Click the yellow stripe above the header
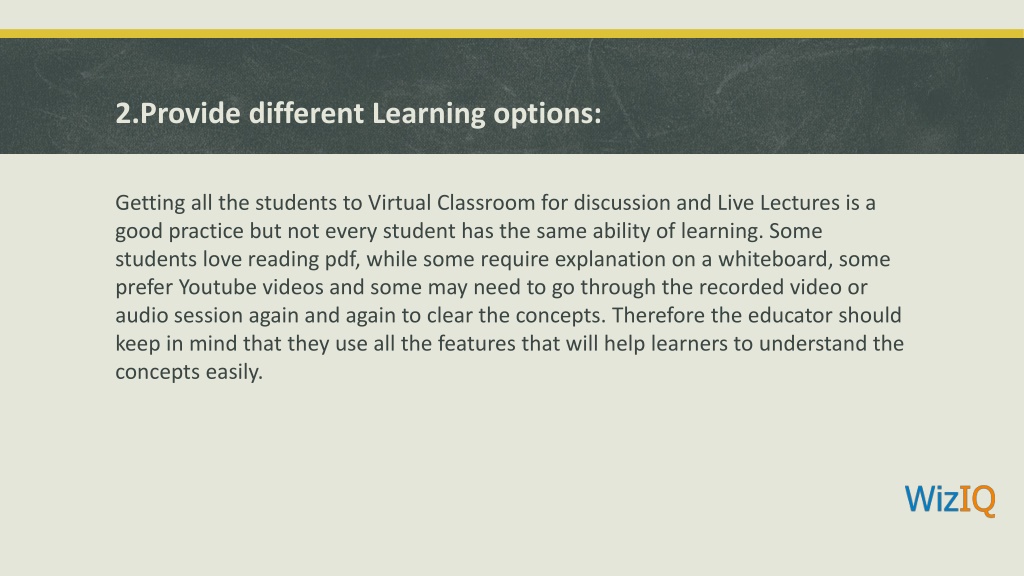 512,33
